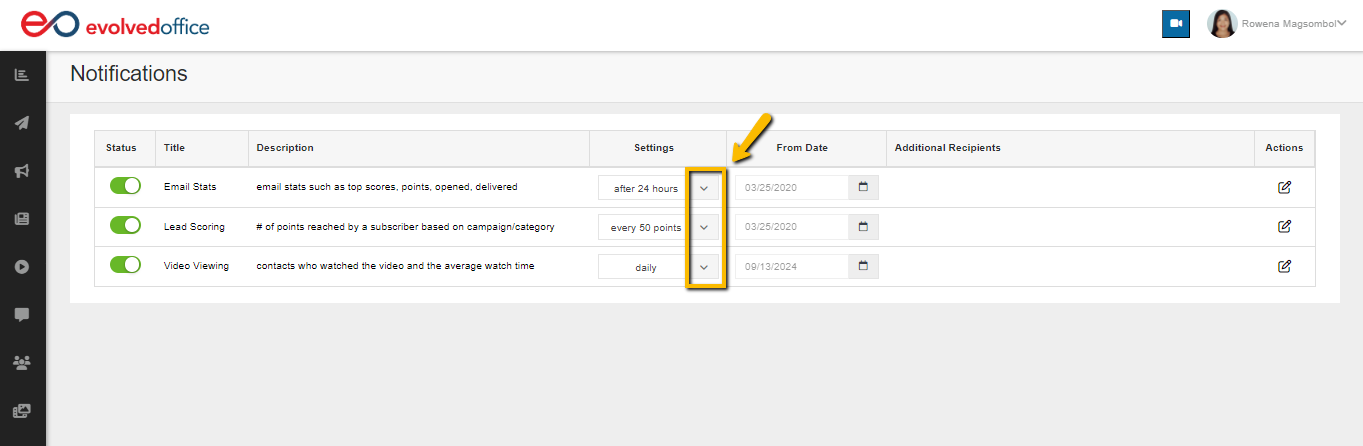Click the paper plane send icon in sidebar
The image size is (1363, 446).
click(22, 123)
